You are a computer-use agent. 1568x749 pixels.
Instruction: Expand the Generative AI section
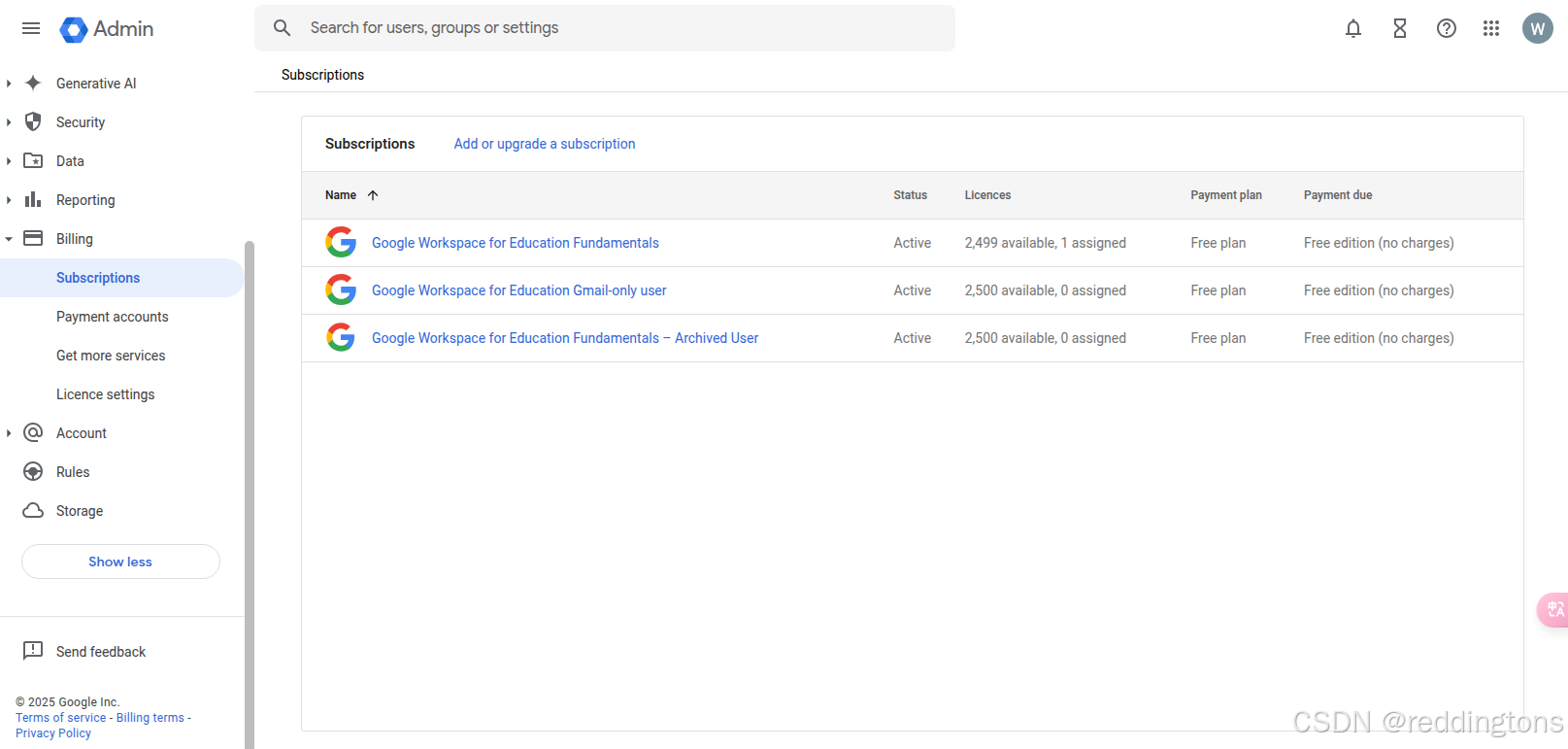click(9, 84)
